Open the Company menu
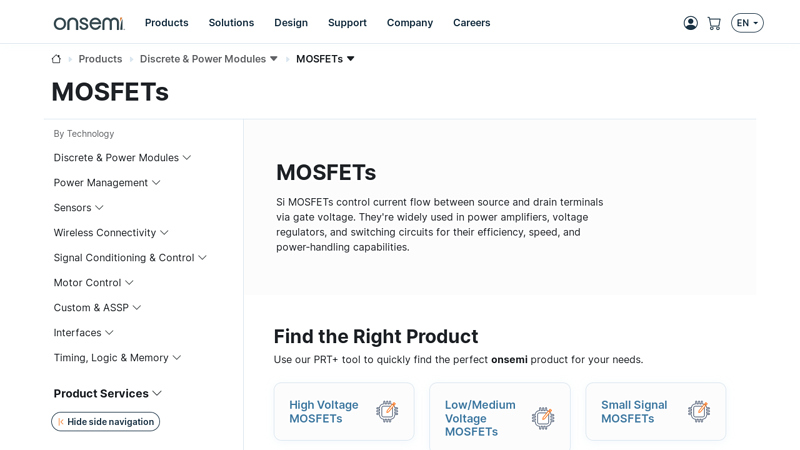This screenshot has height=450, width=800. pos(410,23)
